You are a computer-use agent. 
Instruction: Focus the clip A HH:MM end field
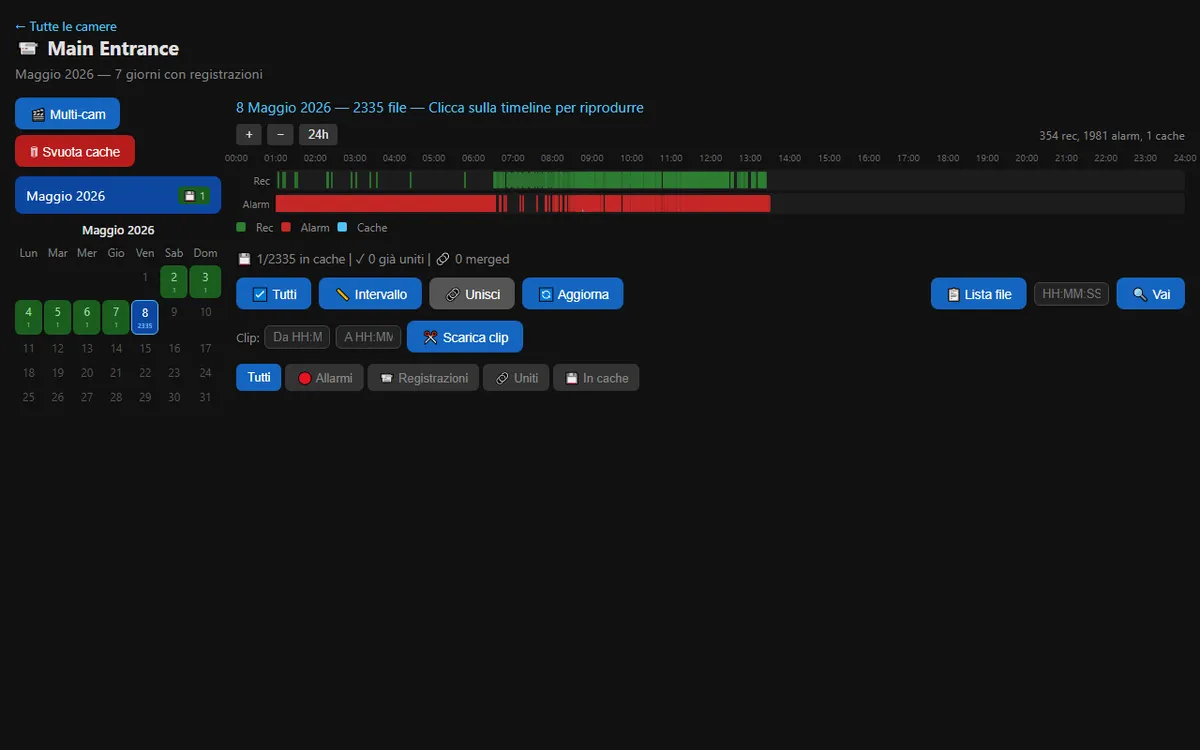coord(368,337)
